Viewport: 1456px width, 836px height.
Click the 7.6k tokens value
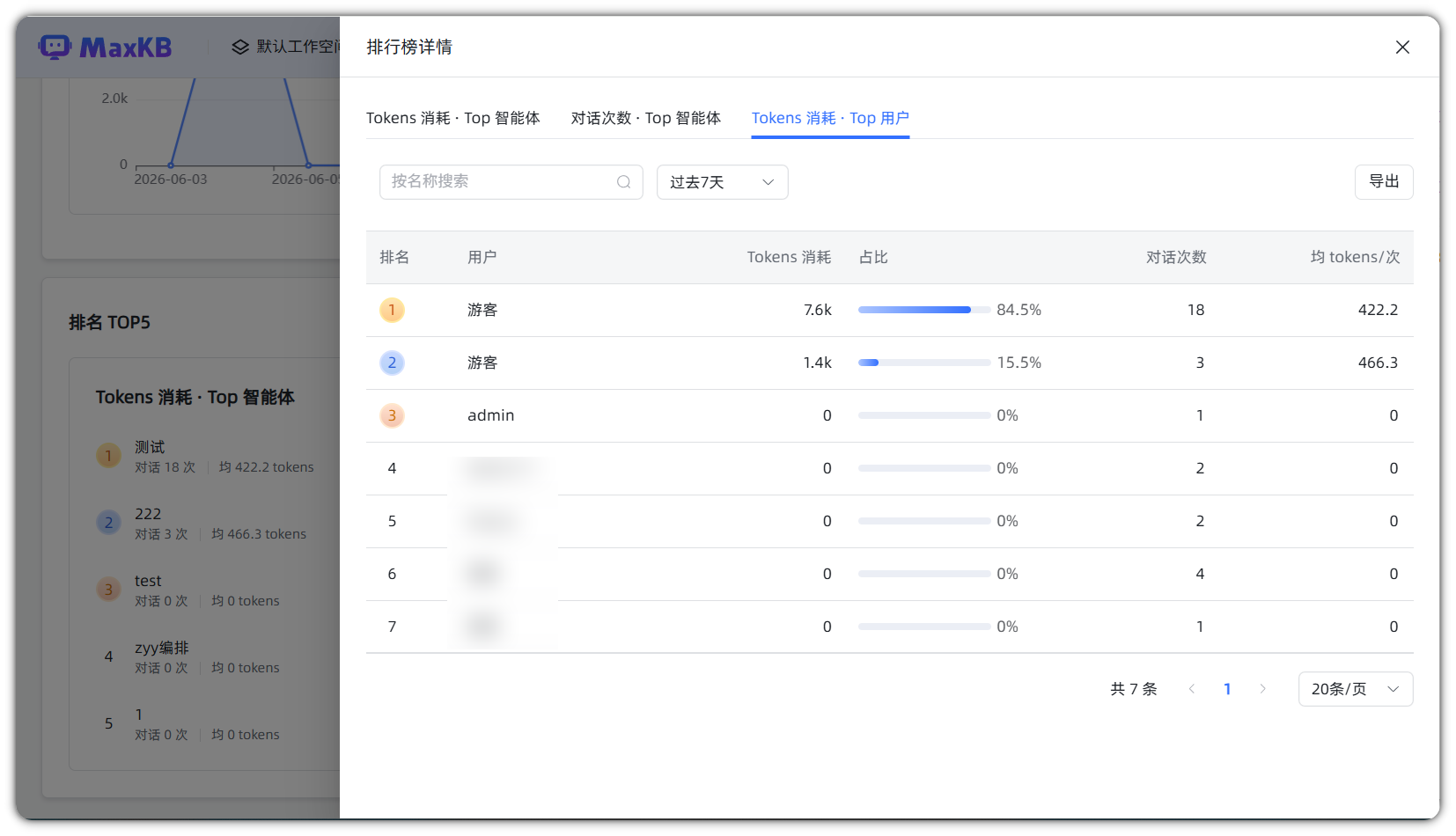coord(818,310)
